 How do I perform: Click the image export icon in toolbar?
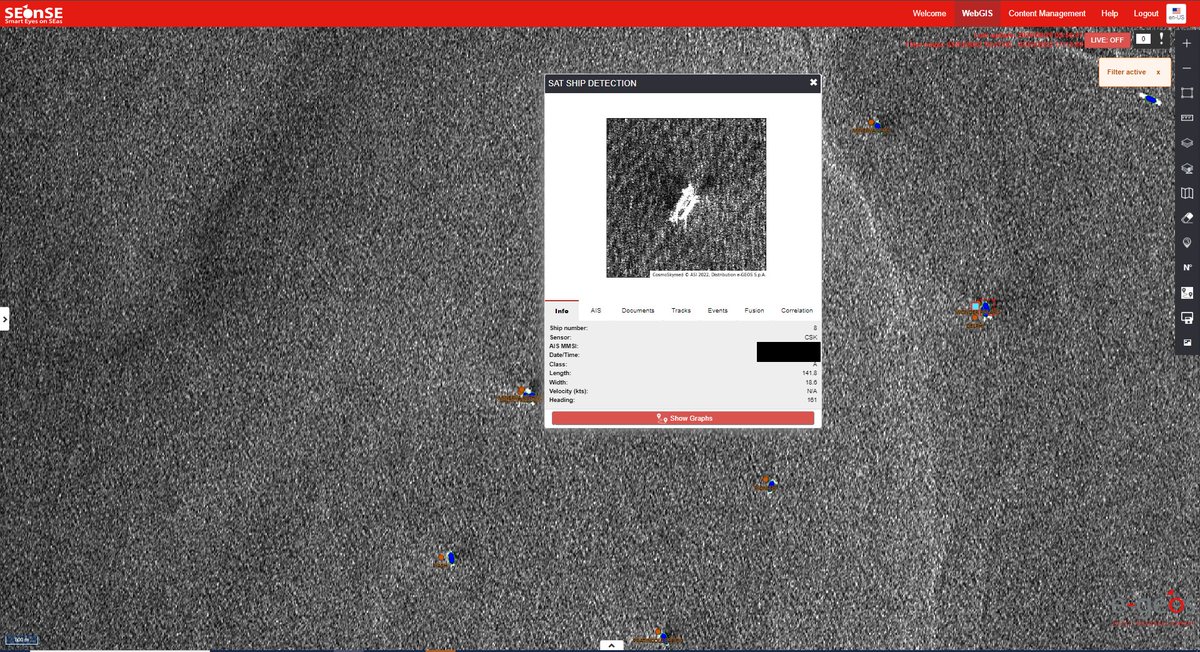point(1187,343)
